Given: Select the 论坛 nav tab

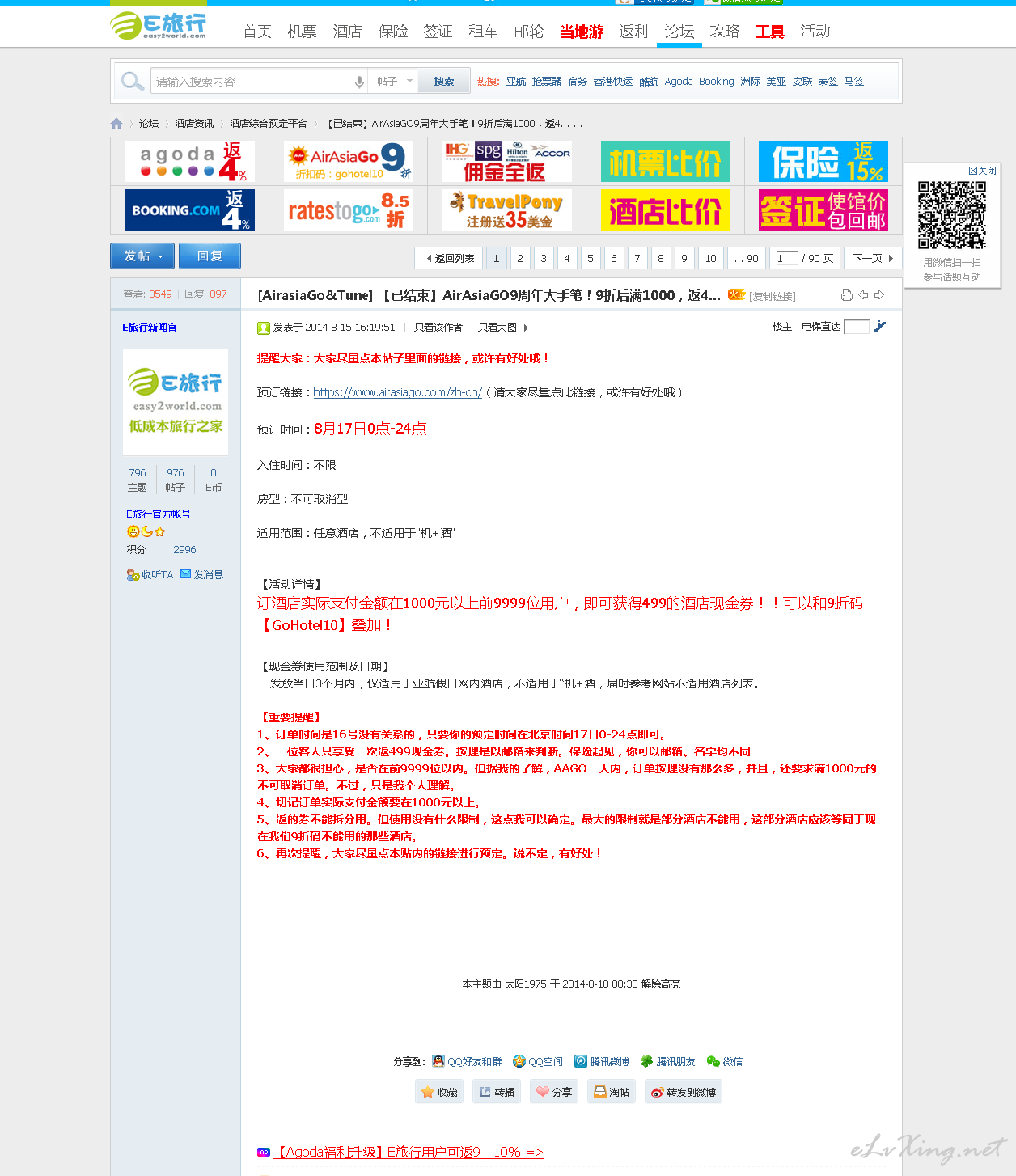Looking at the screenshot, I should [x=679, y=32].
